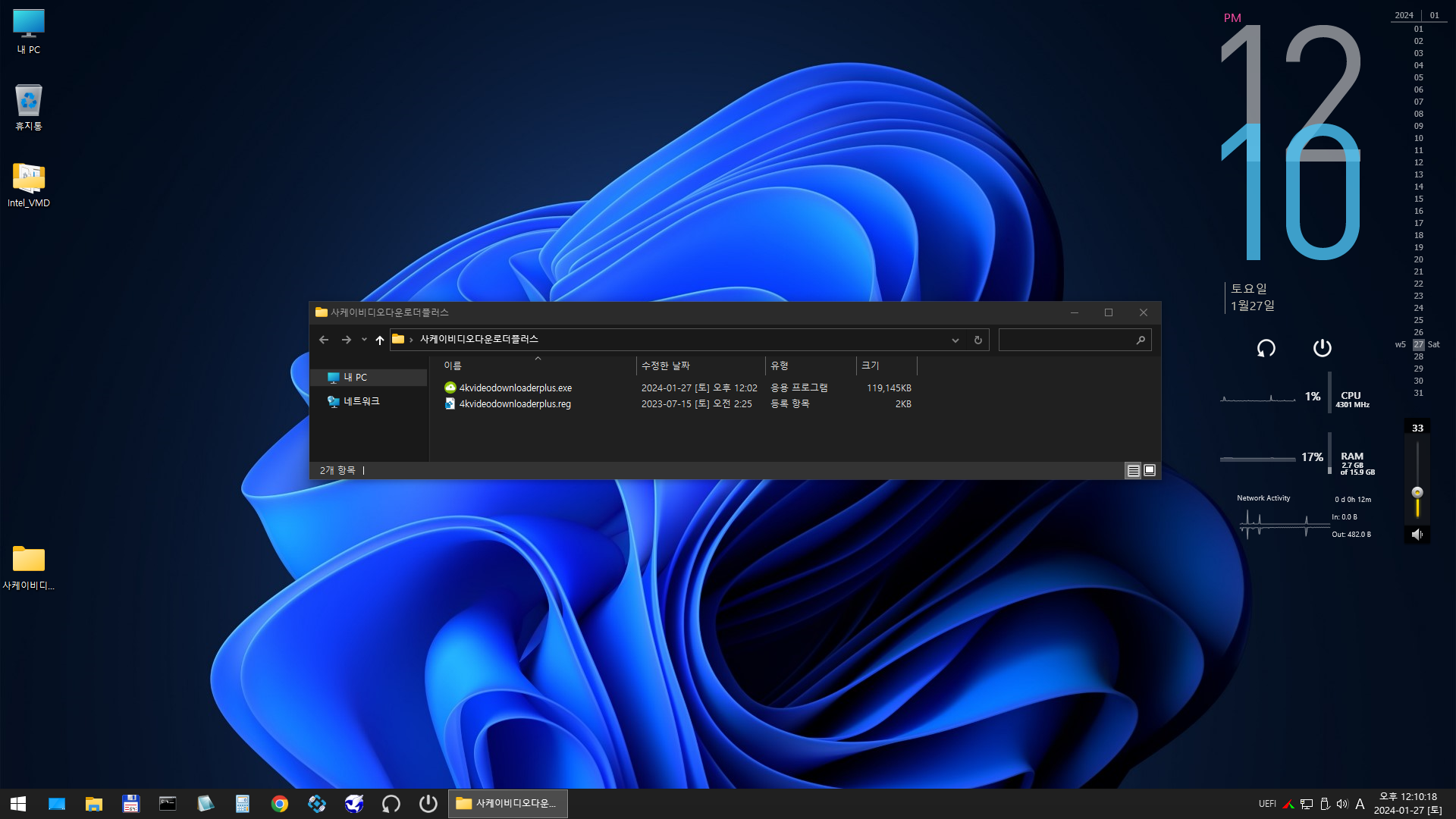Click the UEFI label in tray

(1267, 804)
